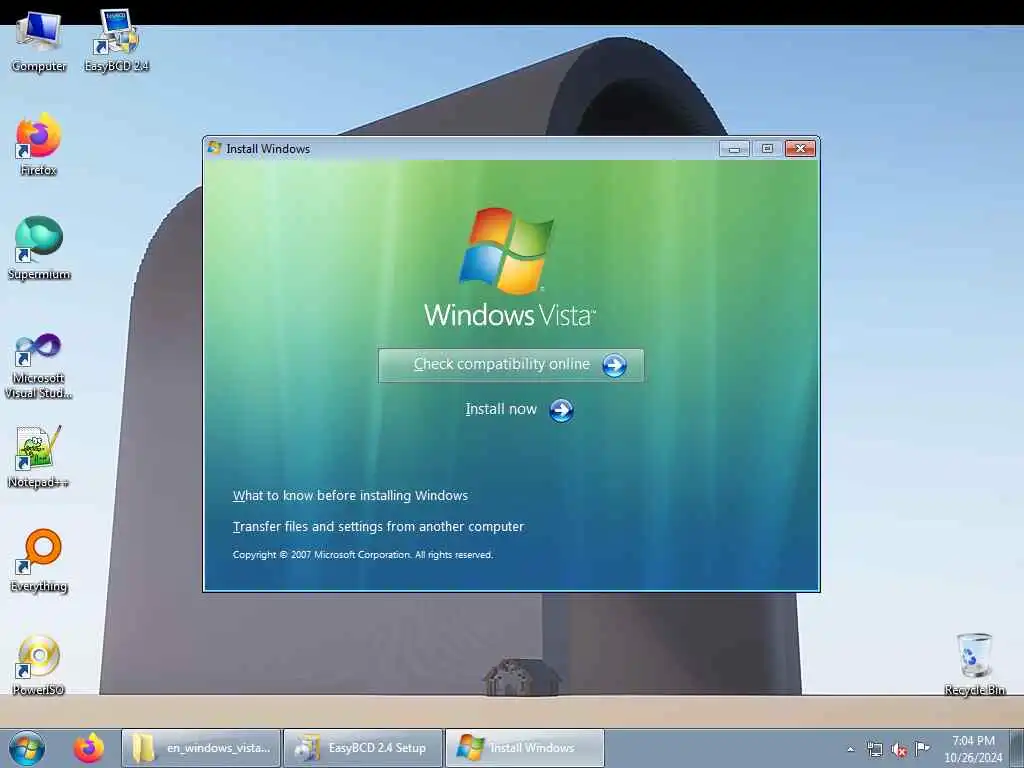Click the network icon in the system tray
This screenshot has height=768, width=1024.
point(874,750)
